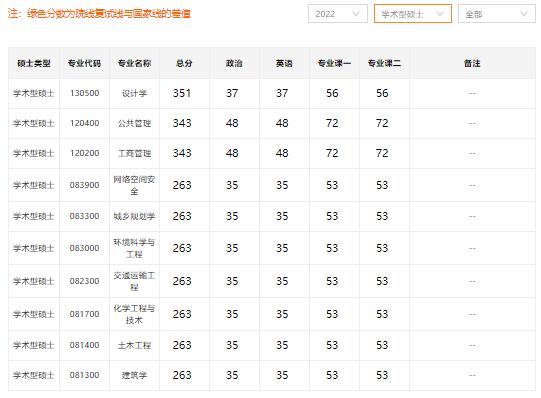Click the major name 网络空间安全
This screenshot has height=398, width=541.
tap(135, 185)
